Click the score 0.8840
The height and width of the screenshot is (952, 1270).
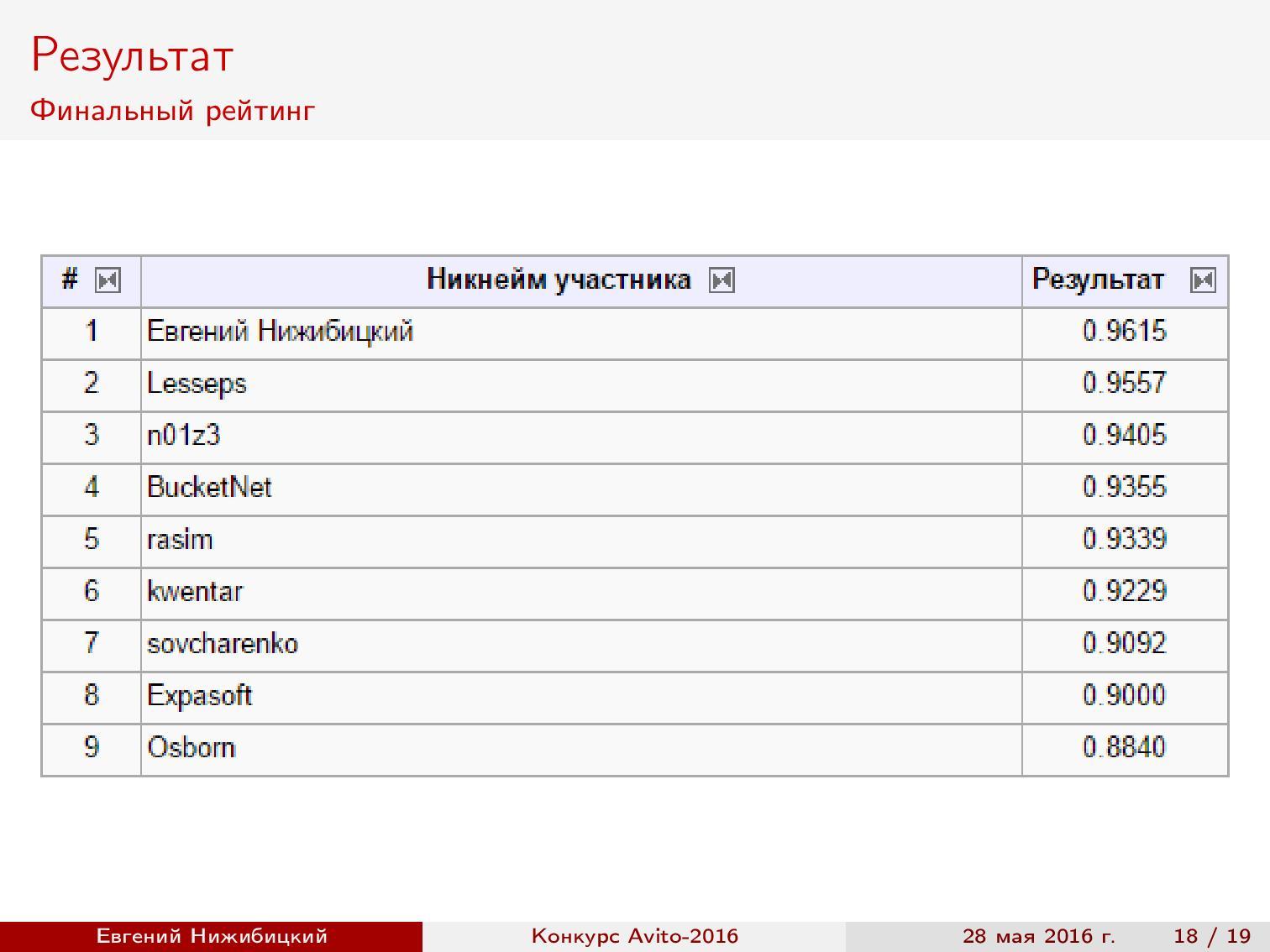[1125, 747]
